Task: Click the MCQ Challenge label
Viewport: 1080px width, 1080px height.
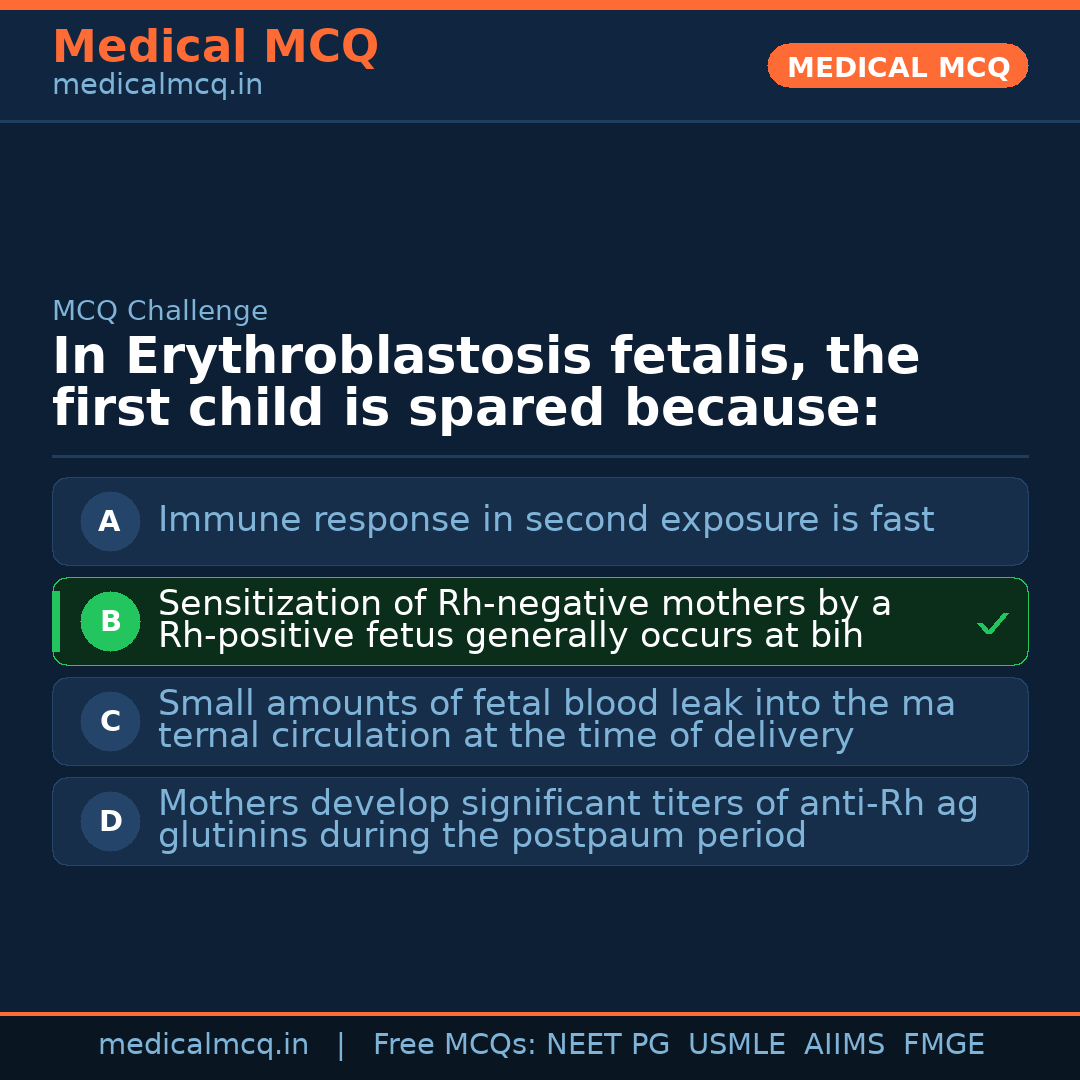Action: click(160, 311)
